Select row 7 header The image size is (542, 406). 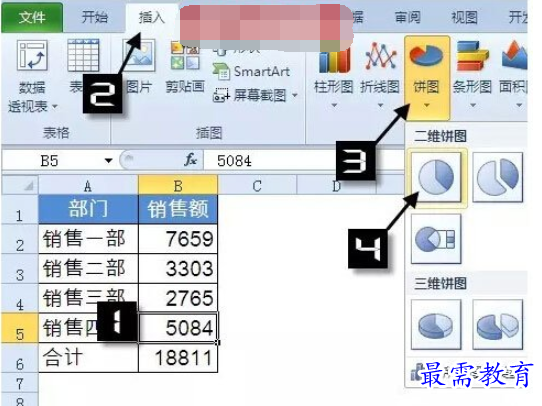tap(20, 383)
